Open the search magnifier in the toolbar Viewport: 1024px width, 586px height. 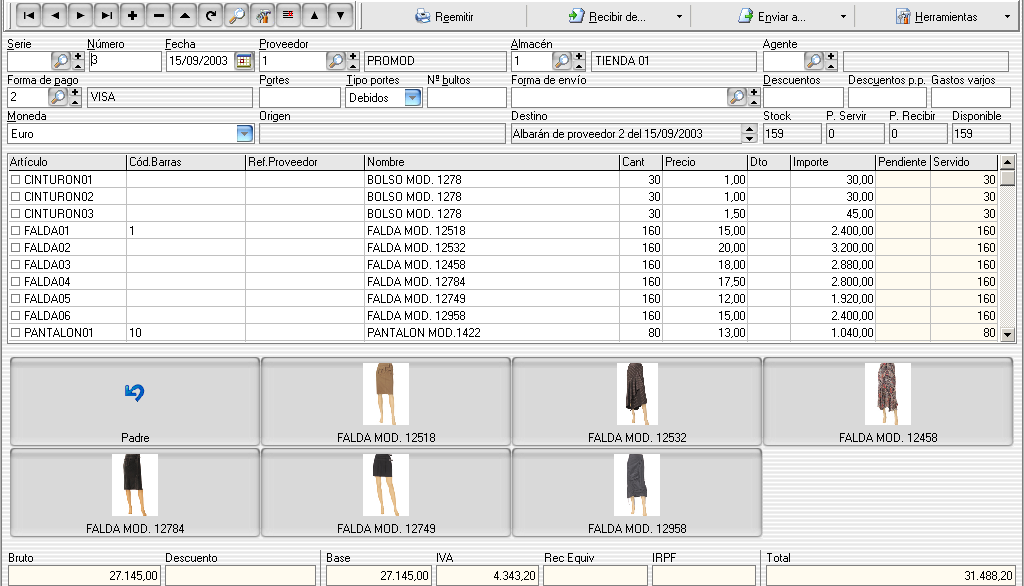237,16
